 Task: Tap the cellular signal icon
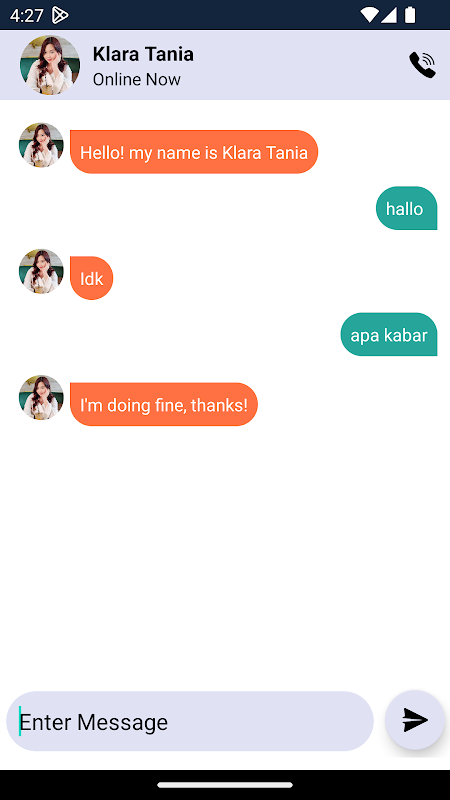pos(389,15)
